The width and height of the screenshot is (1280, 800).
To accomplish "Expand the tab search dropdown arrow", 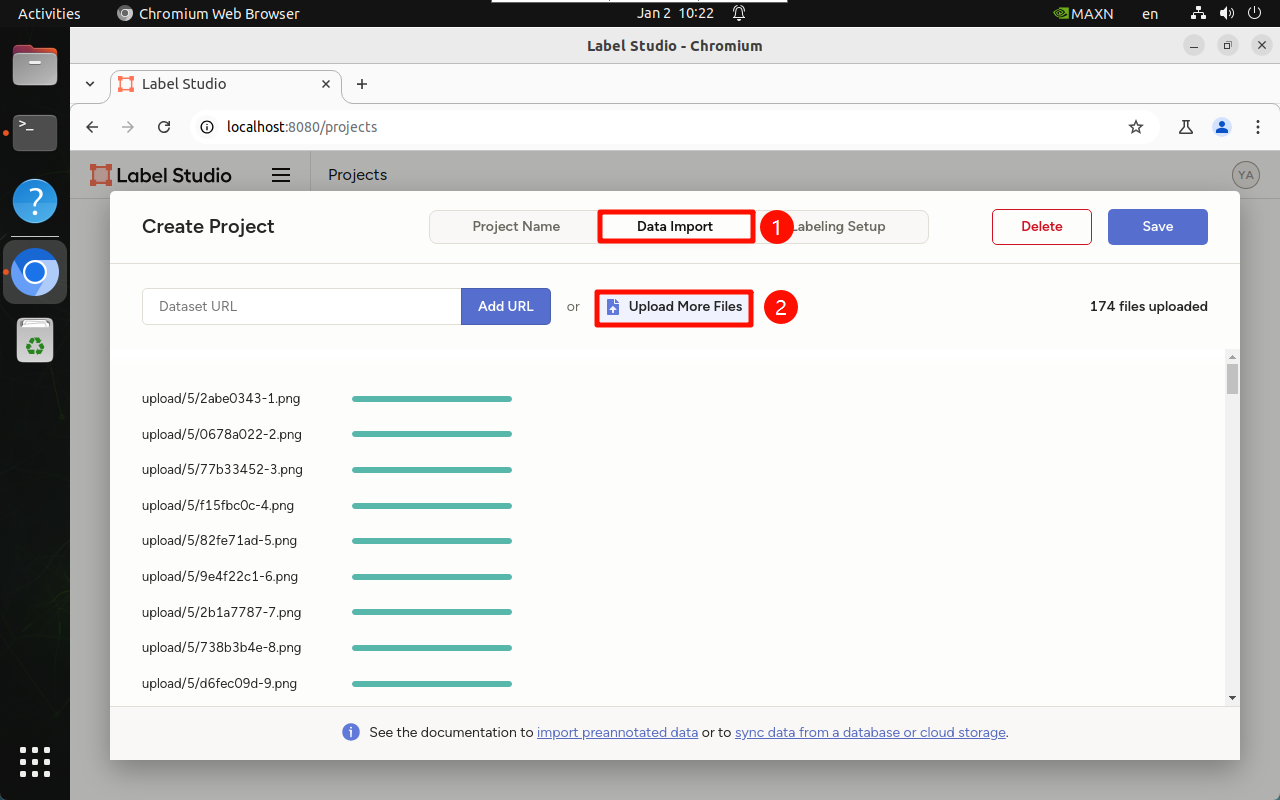I will pos(90,84).
